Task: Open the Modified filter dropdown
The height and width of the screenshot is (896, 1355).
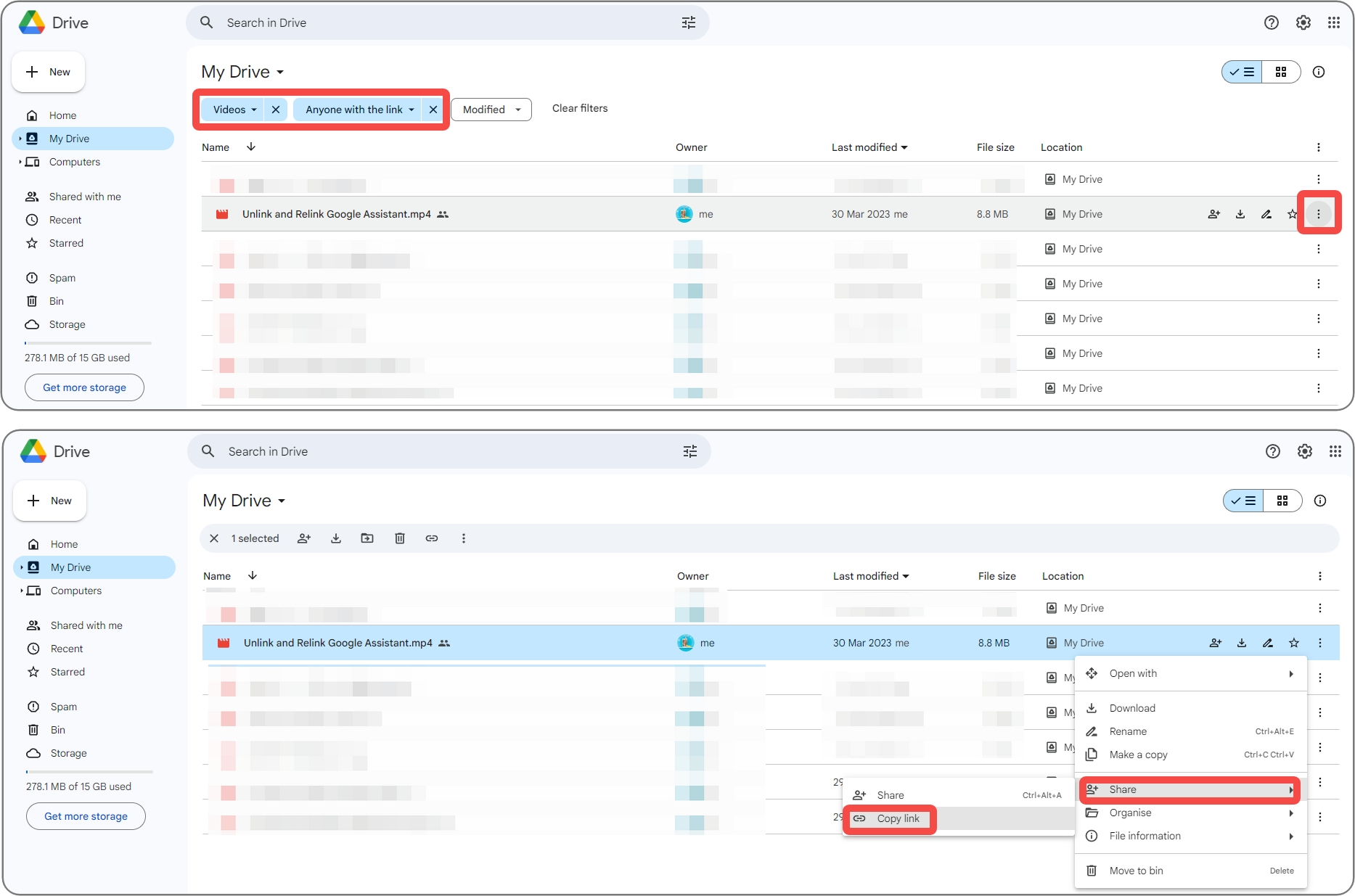Action: 491,110
